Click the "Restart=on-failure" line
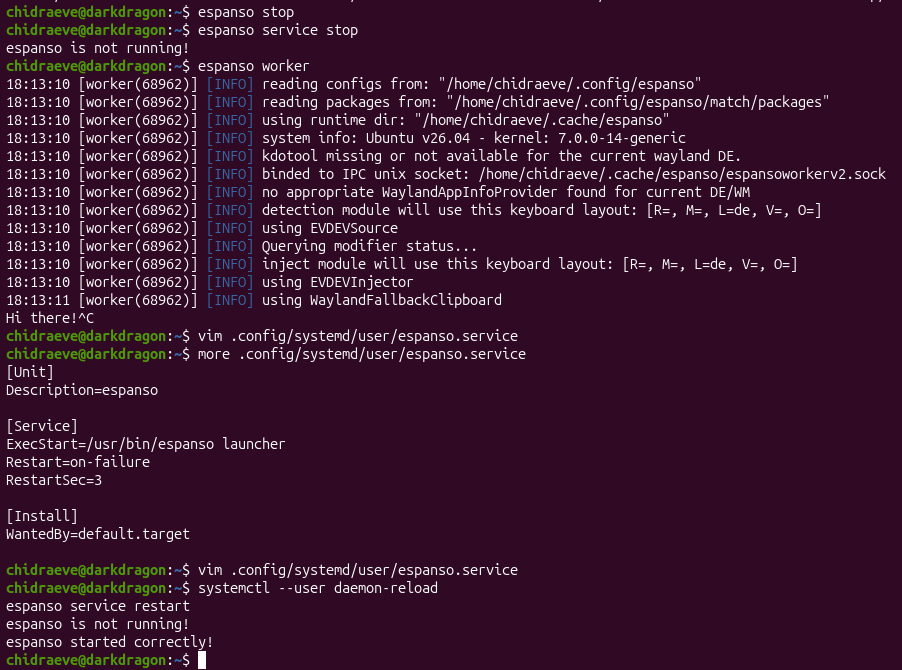This screenshot has width=902, height=670. 78,462
